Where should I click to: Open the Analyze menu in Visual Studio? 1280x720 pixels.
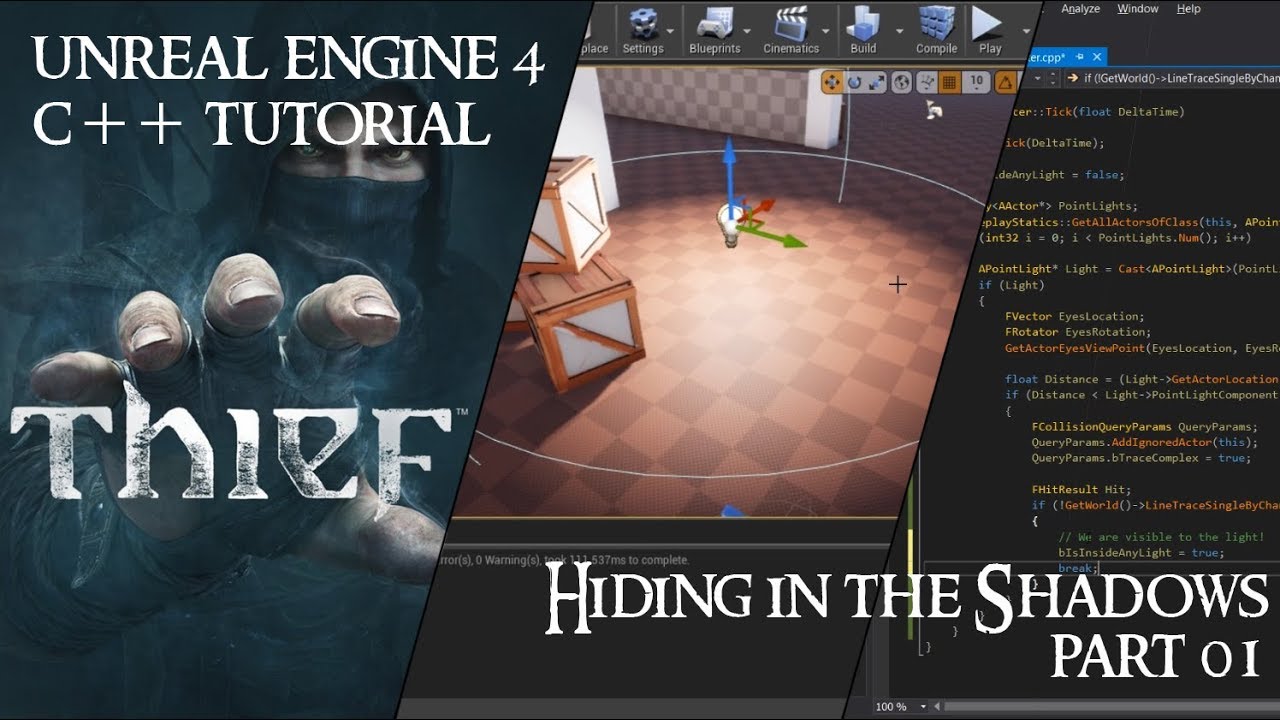pos(1080,9)
